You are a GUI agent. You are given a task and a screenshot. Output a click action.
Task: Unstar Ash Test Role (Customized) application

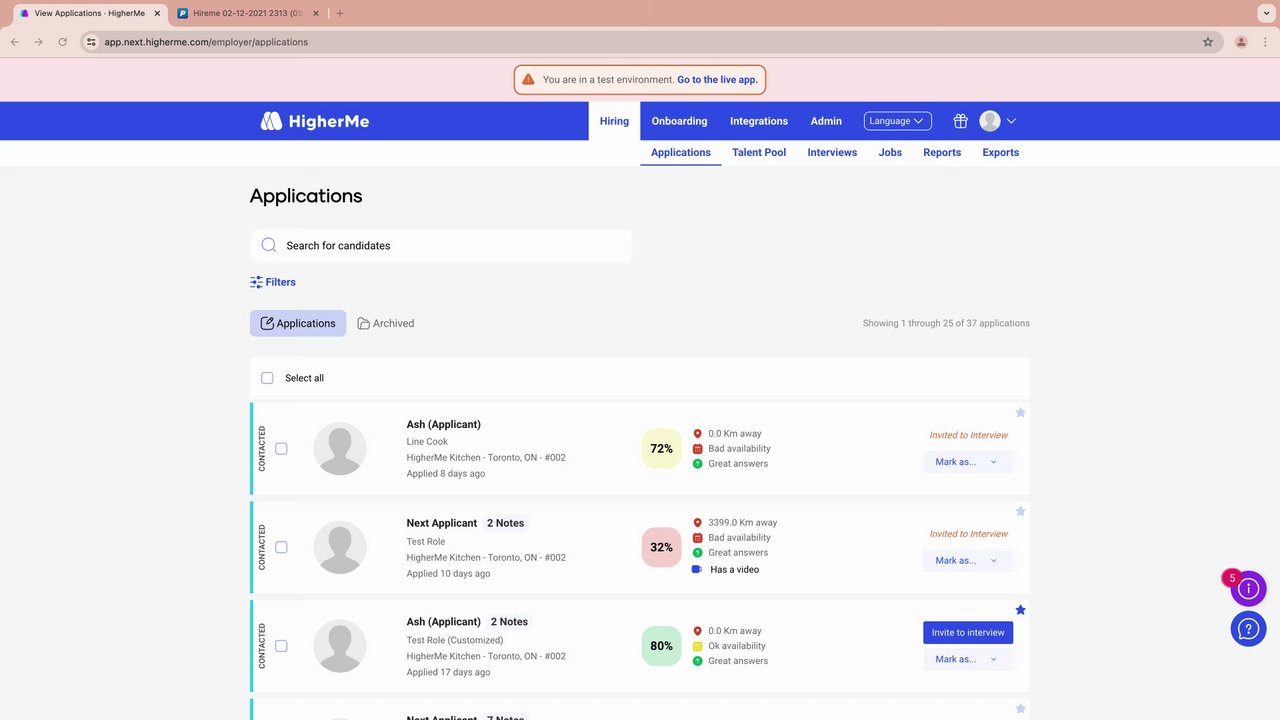coord(1020,610)
